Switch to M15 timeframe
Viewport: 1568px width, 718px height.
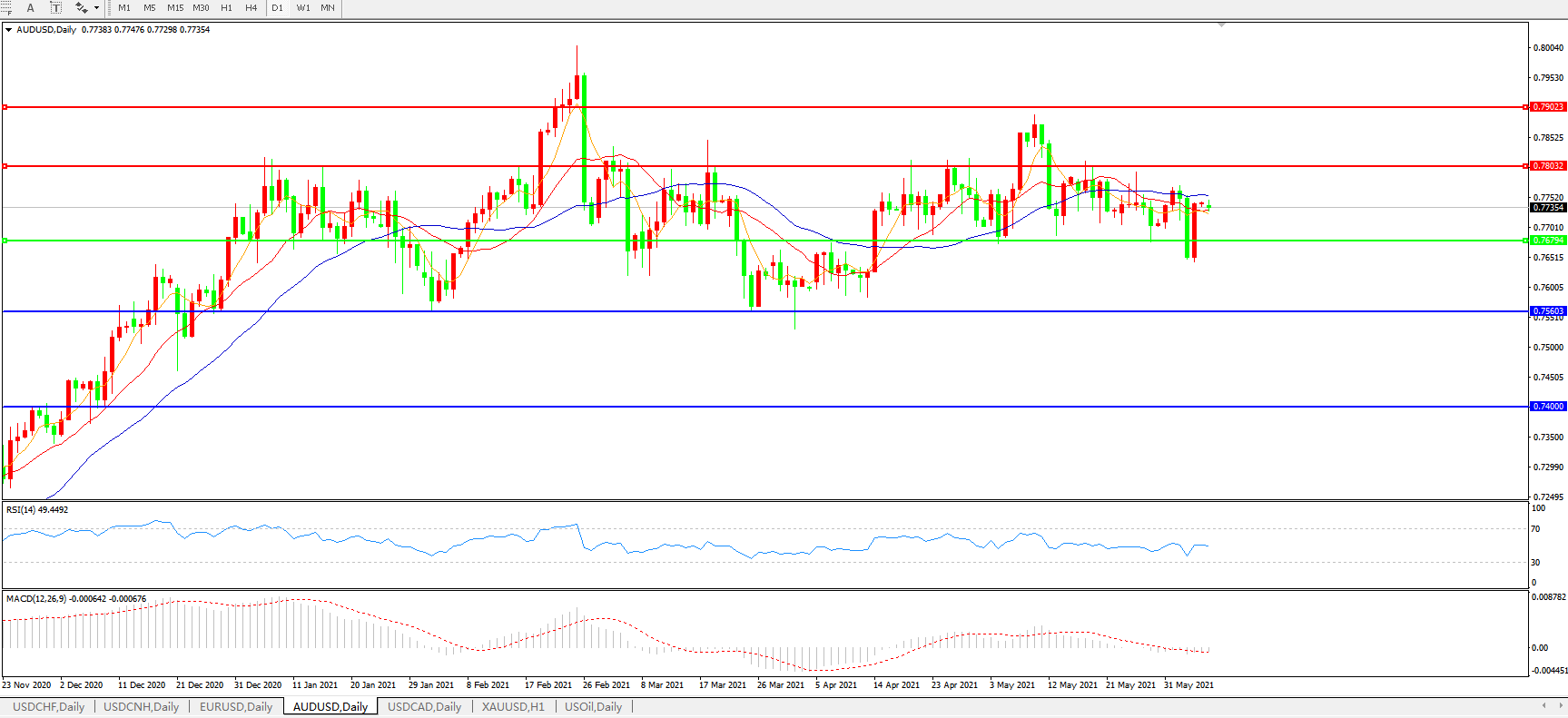(175, 7)
